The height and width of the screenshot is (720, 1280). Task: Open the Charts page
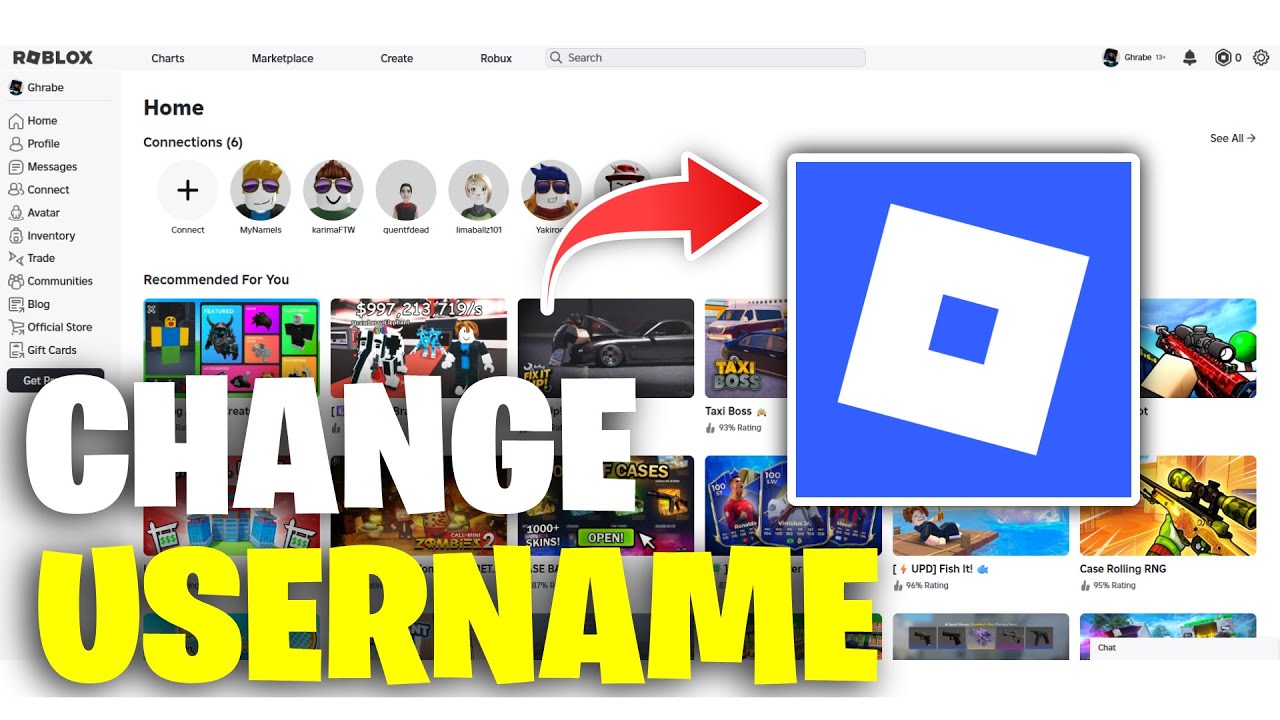point(168,58)
